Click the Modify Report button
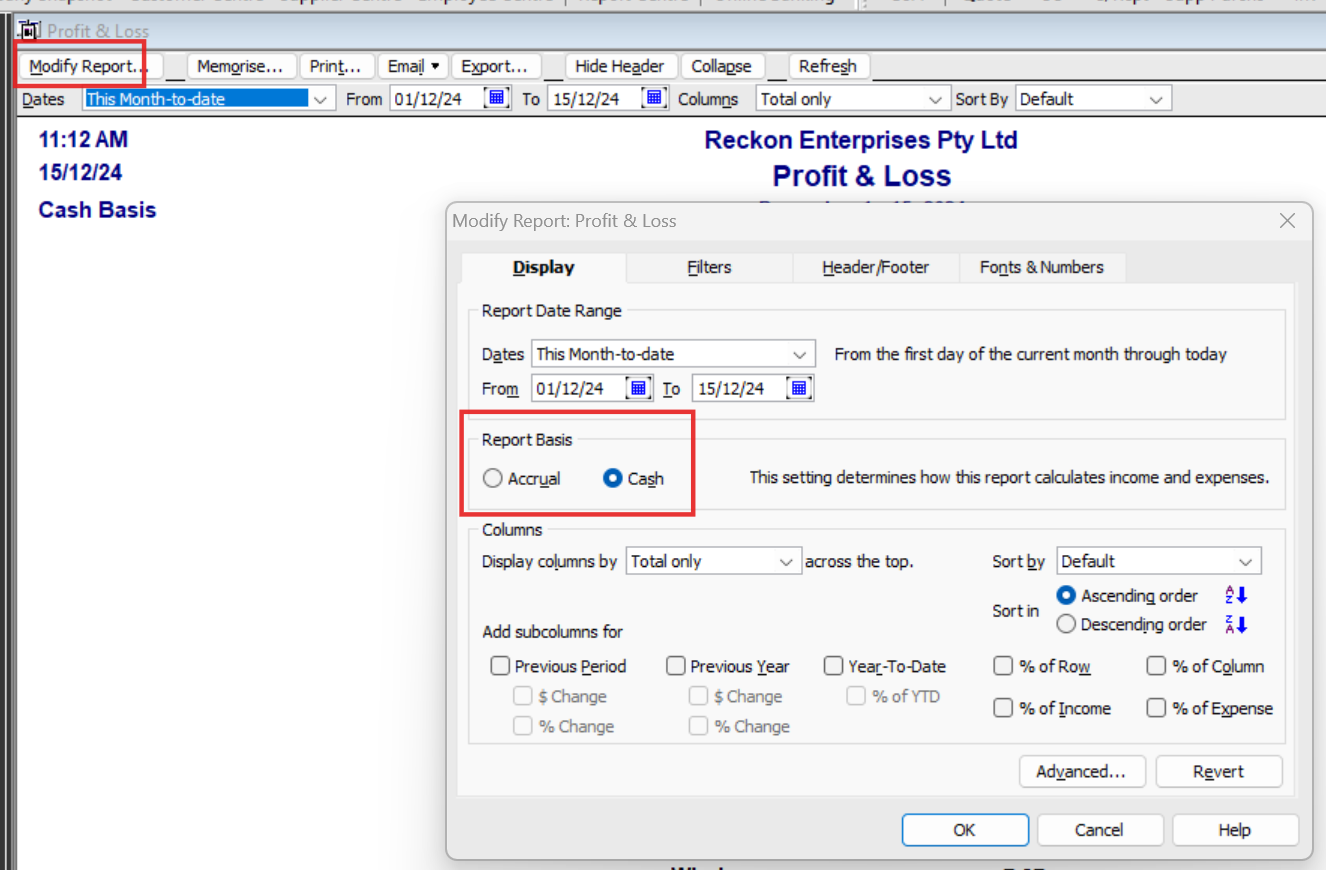 click(89, 66)
